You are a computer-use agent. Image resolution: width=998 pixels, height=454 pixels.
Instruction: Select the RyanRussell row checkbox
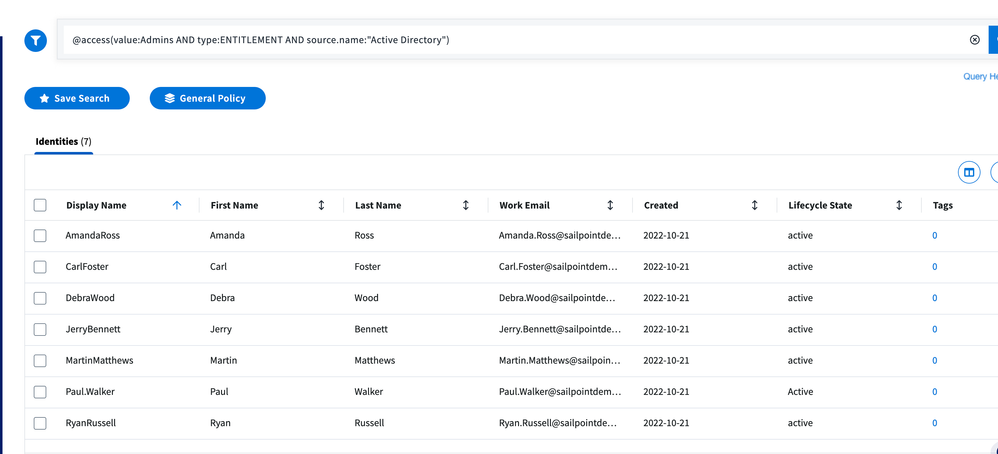coord(40,423)
